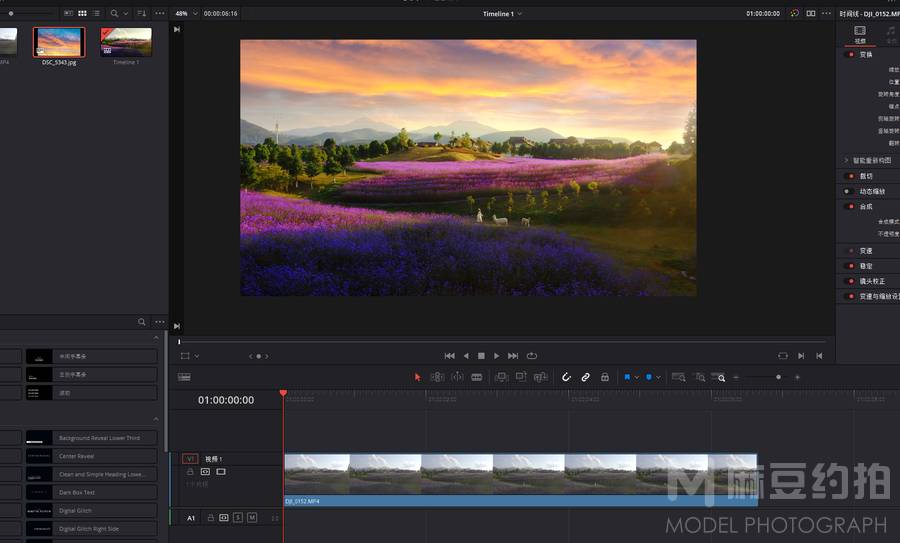This screenshot has height=543, width=900.
Task: Select the Digital Glitch title
Action: [91, 511]
